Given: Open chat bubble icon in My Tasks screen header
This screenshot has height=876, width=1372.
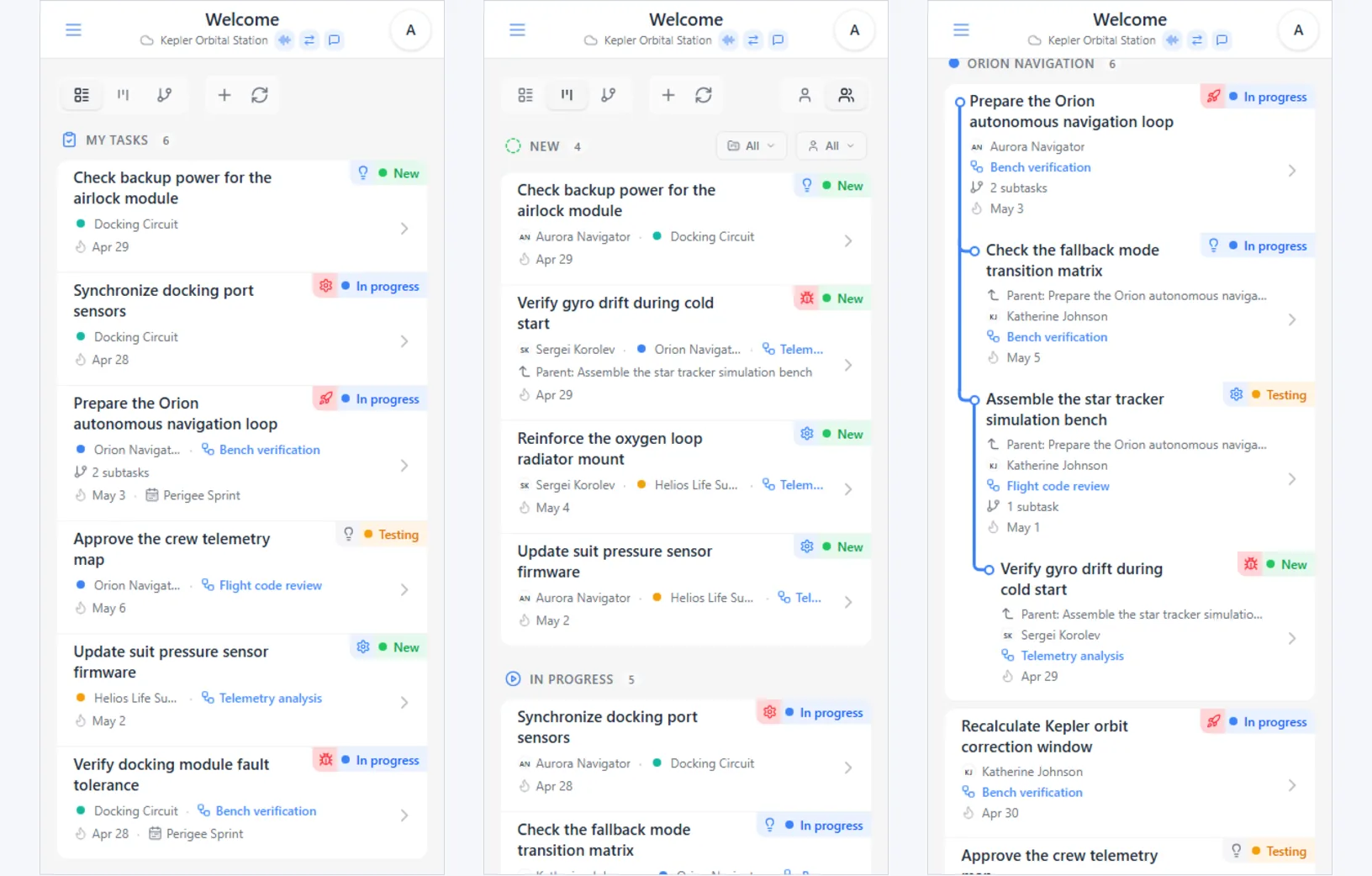Looking at the screenshot, I should 334,40.
